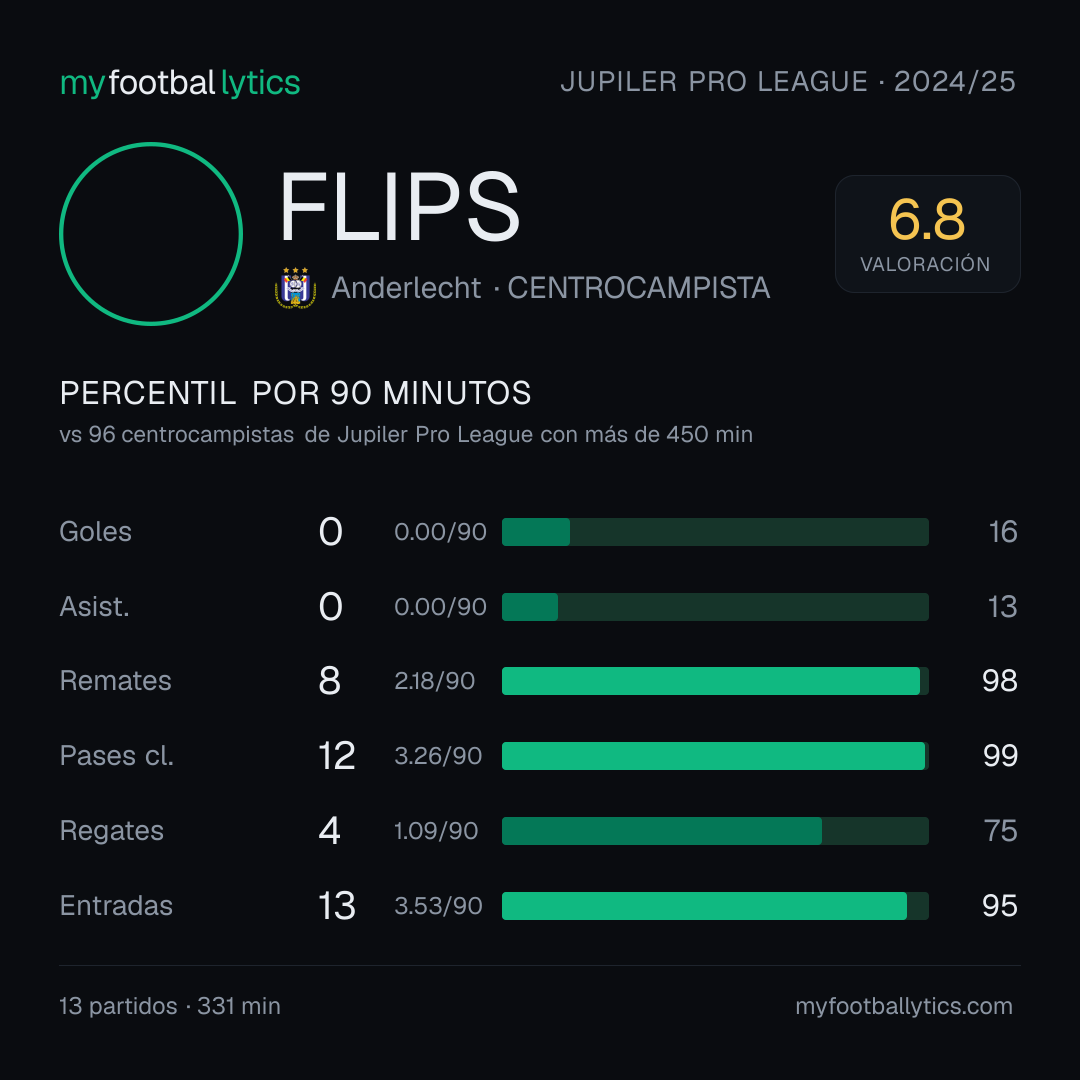Click the 13 partidos · 331 min footer
Viewport: 1080px width, 1080px height.
click(x=170, y=1006)
